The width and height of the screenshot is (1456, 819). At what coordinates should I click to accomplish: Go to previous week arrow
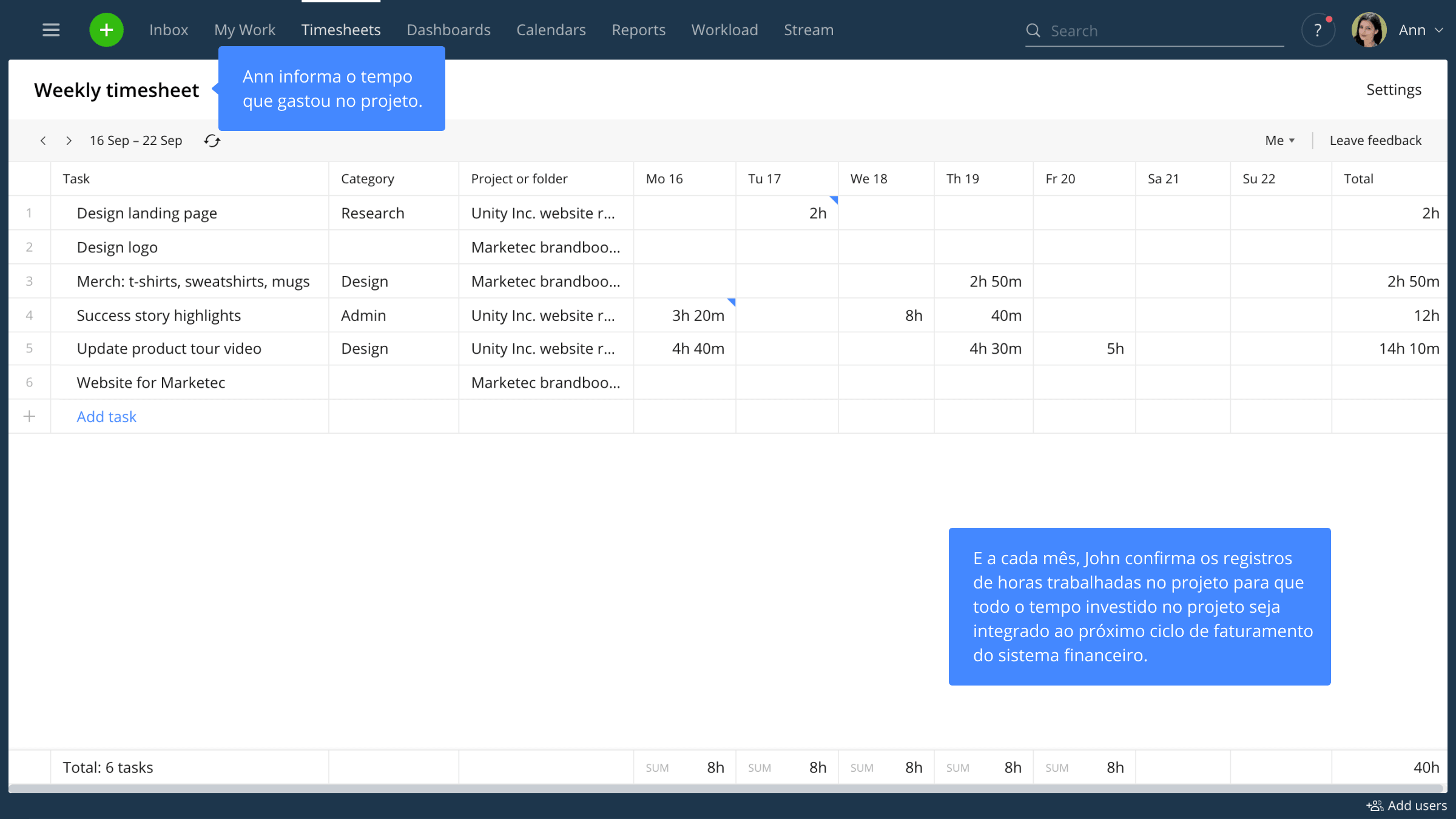43,141
